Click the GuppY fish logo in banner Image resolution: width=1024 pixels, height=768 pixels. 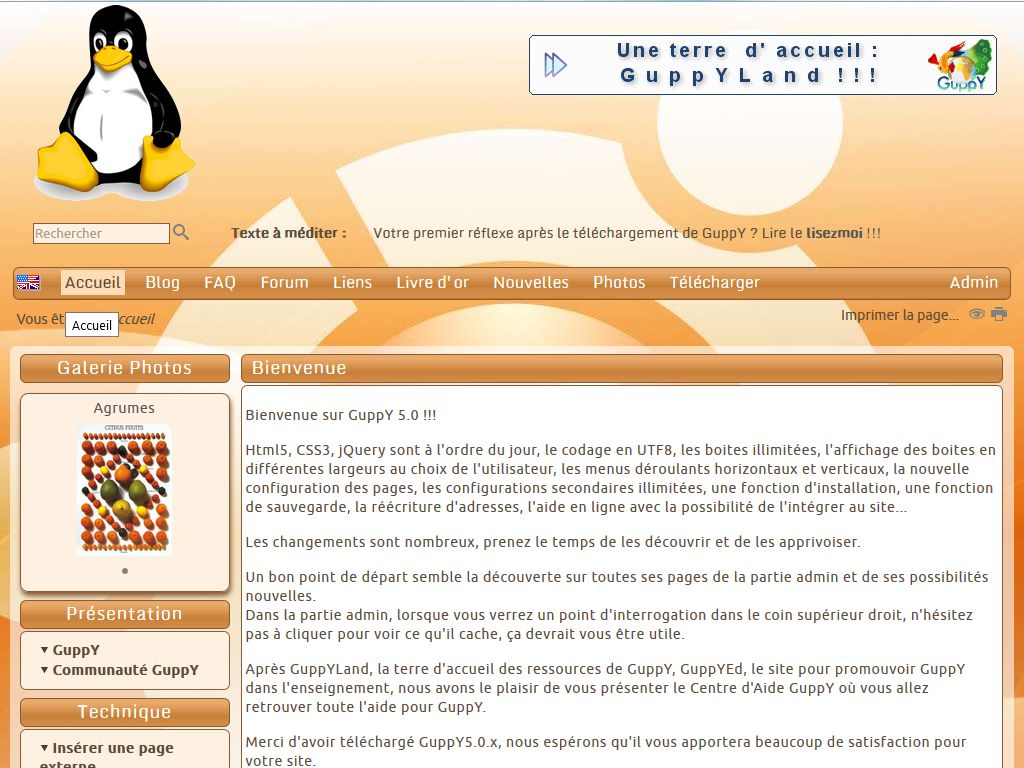pyautogui.click(x=961, y=66)
